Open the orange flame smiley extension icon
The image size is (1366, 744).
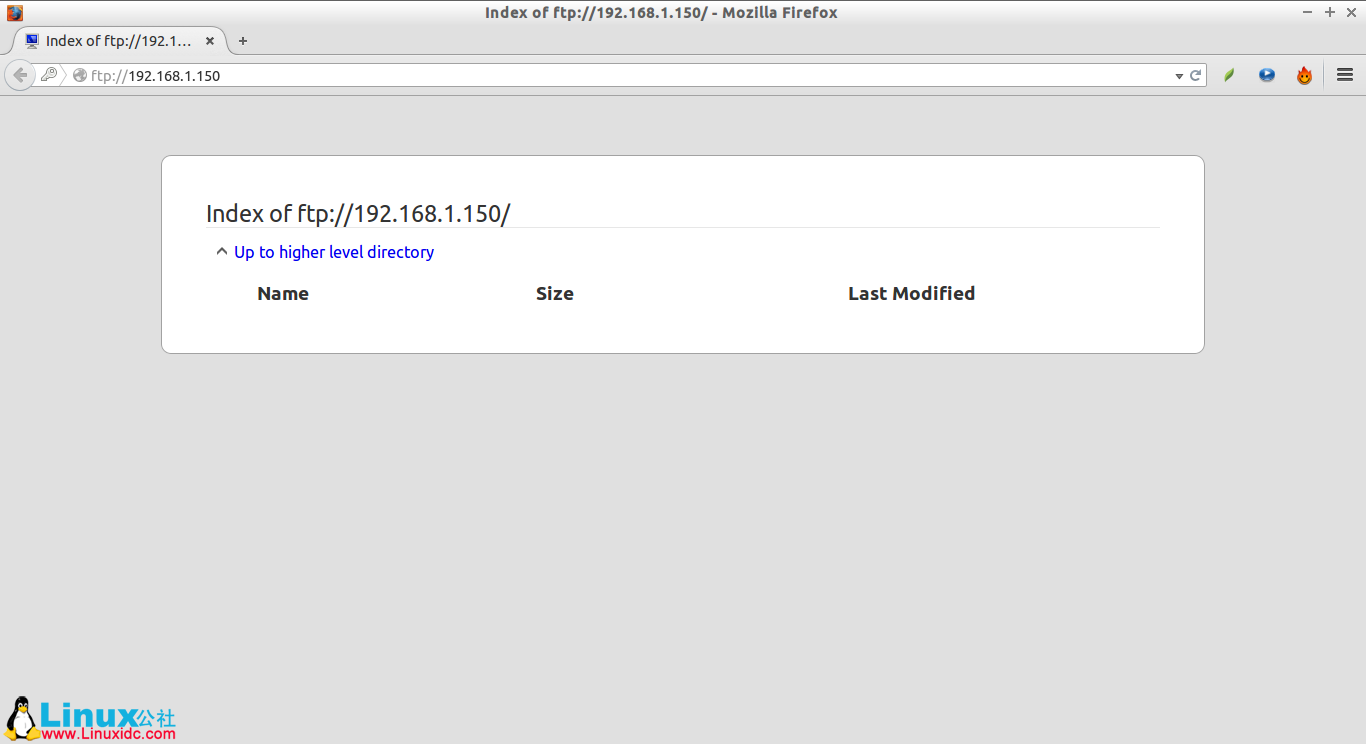pos(1304,75)
